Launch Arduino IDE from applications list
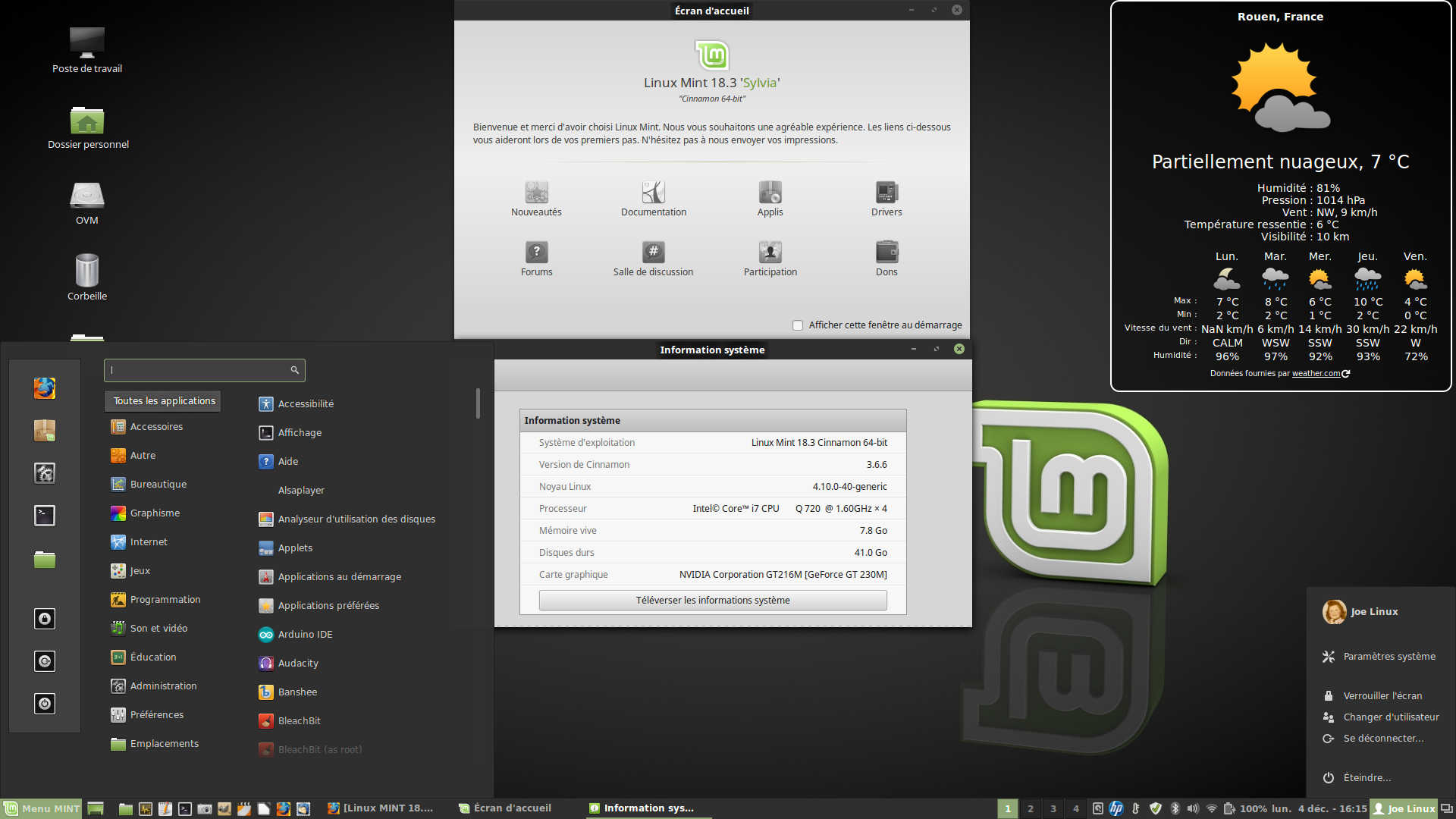 click(x=296, y=635)
